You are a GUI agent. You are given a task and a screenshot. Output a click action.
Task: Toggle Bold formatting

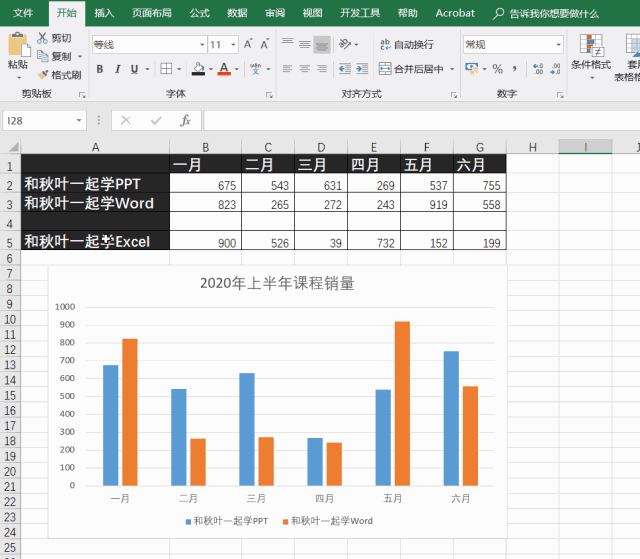pos(100,69)
